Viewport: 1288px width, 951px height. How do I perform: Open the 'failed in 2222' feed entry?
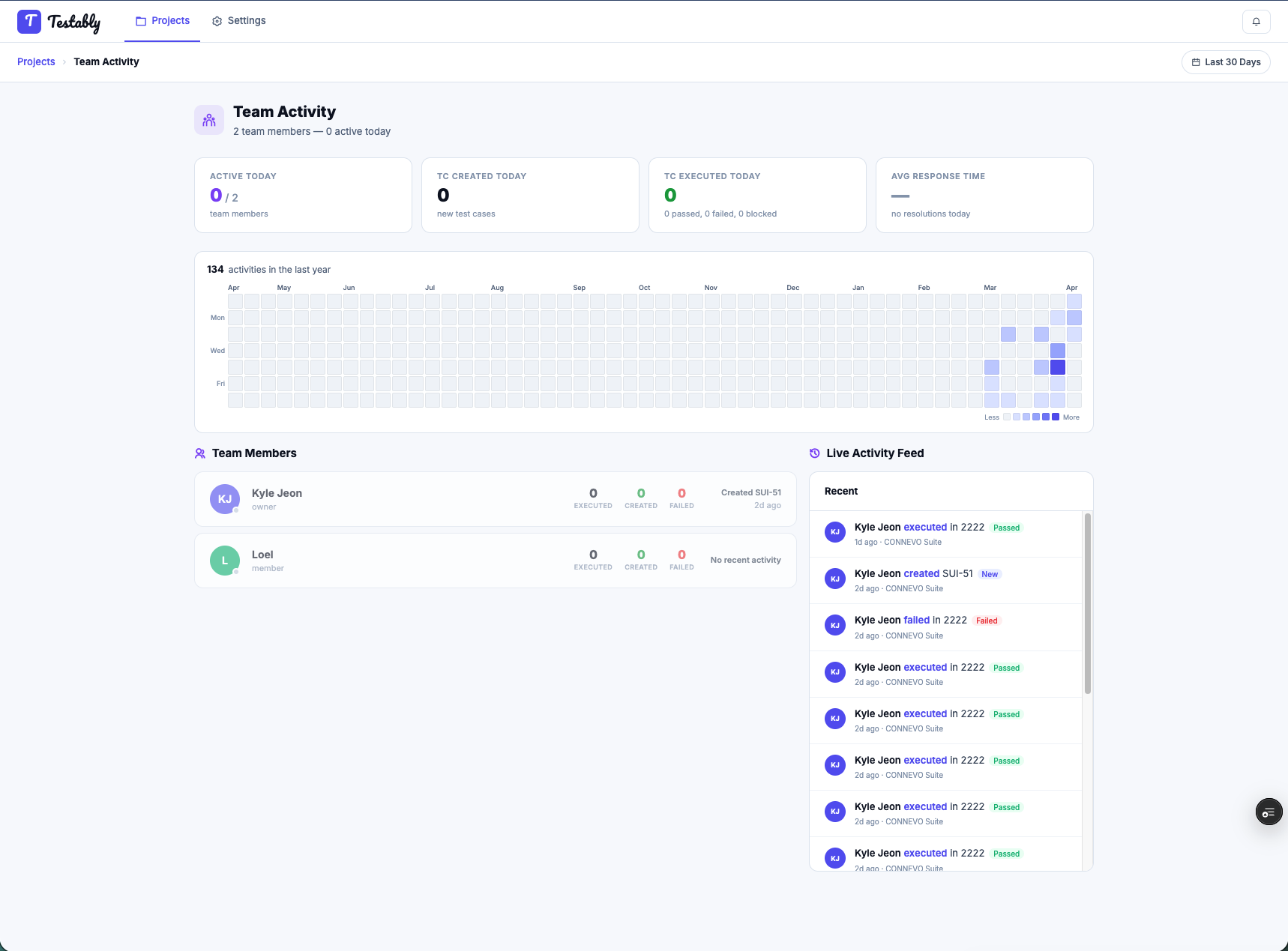coord(945,627)
